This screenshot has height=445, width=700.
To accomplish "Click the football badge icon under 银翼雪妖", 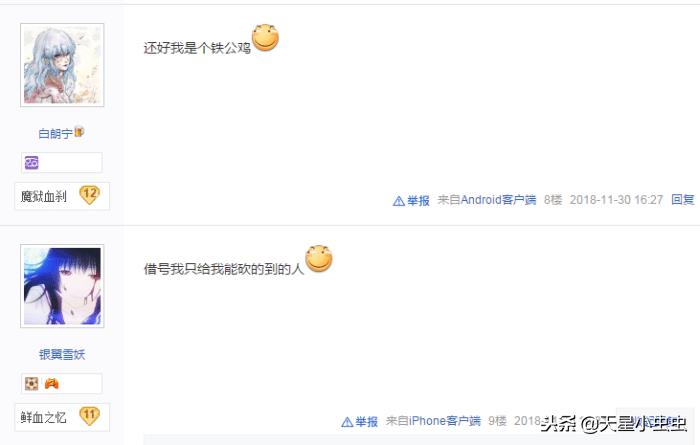I will click(31, 383).
